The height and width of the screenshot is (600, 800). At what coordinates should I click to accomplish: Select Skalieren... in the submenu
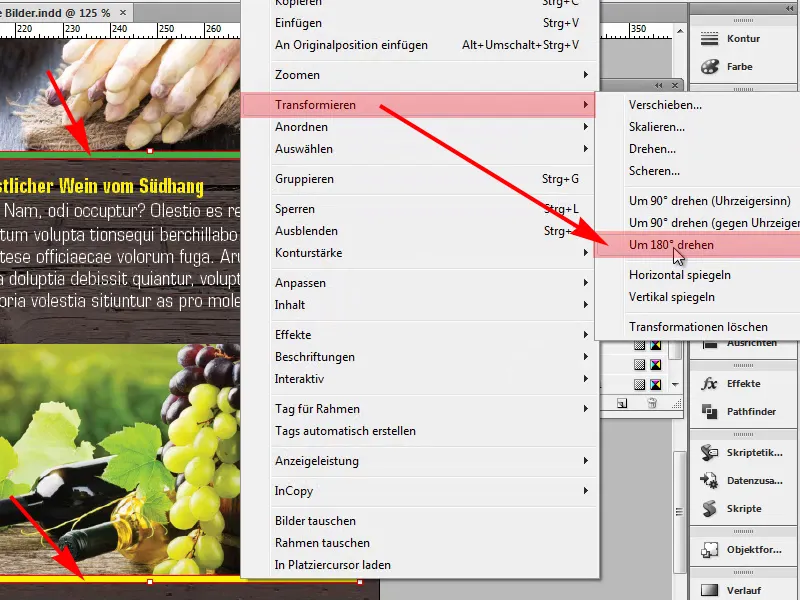[x=698, y=127]
